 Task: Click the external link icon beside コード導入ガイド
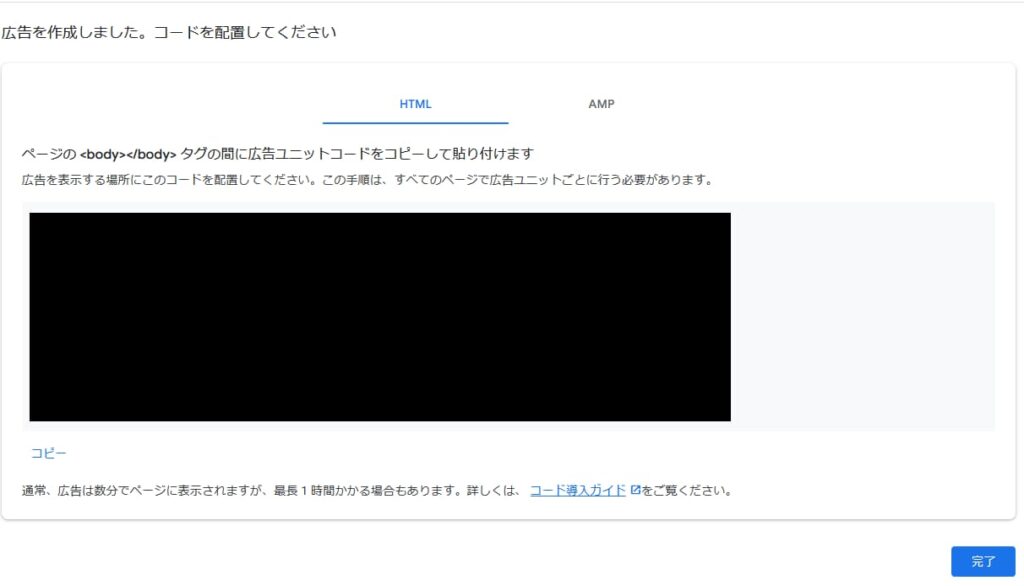pos(635,490)
